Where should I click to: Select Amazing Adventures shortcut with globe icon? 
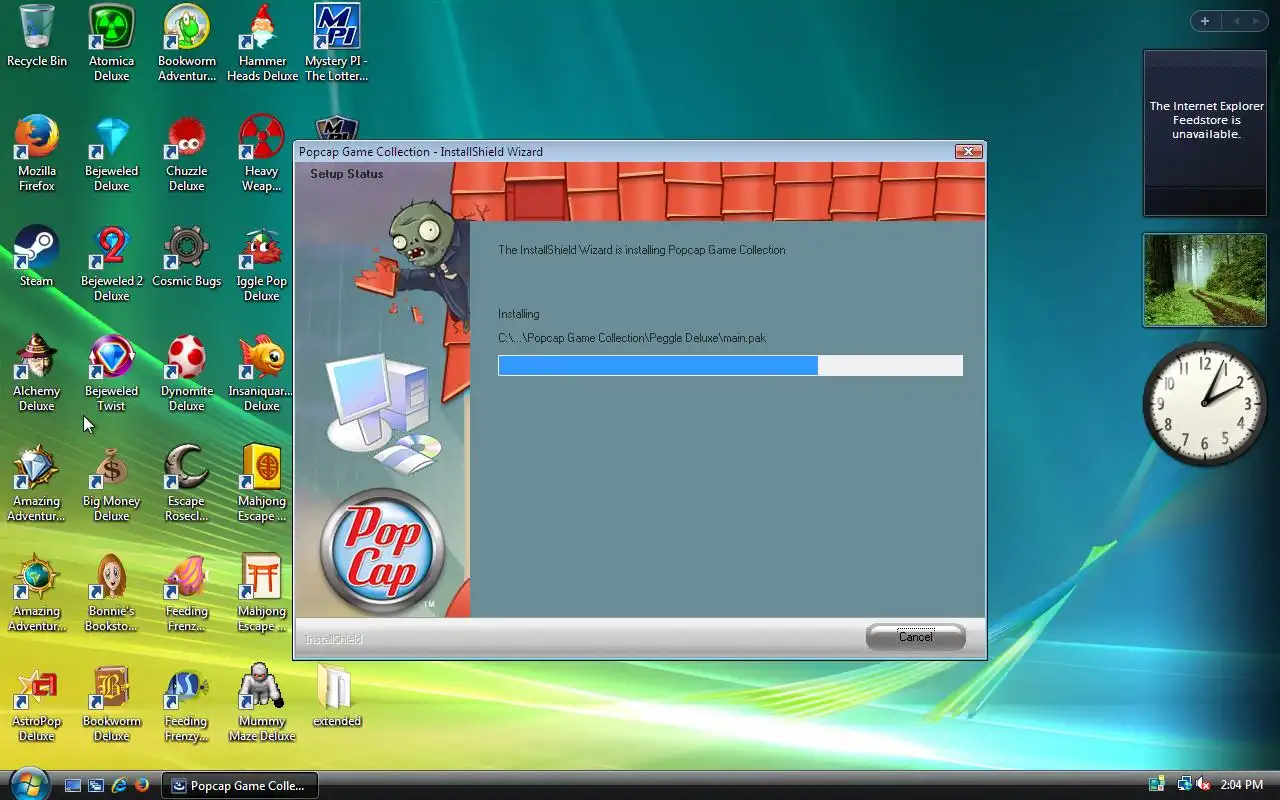point(37,593)
